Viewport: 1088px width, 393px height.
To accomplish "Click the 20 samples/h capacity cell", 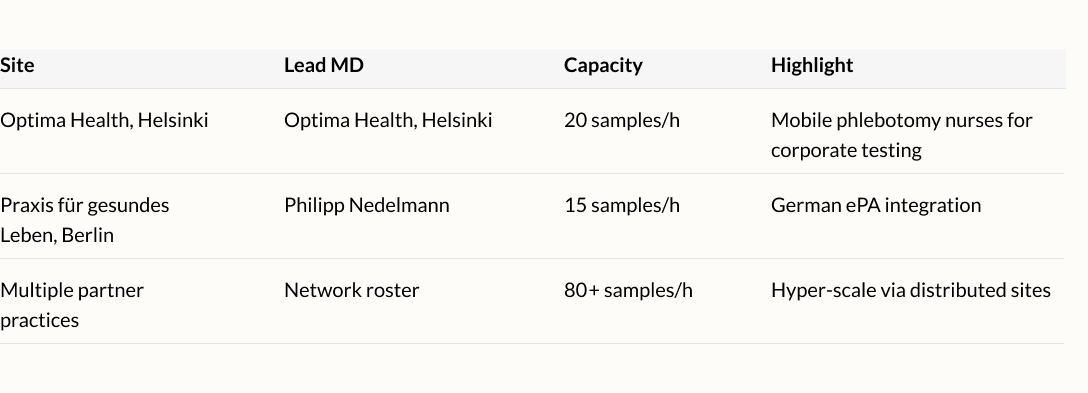I will pyautogui.click(x=622, y=120).
